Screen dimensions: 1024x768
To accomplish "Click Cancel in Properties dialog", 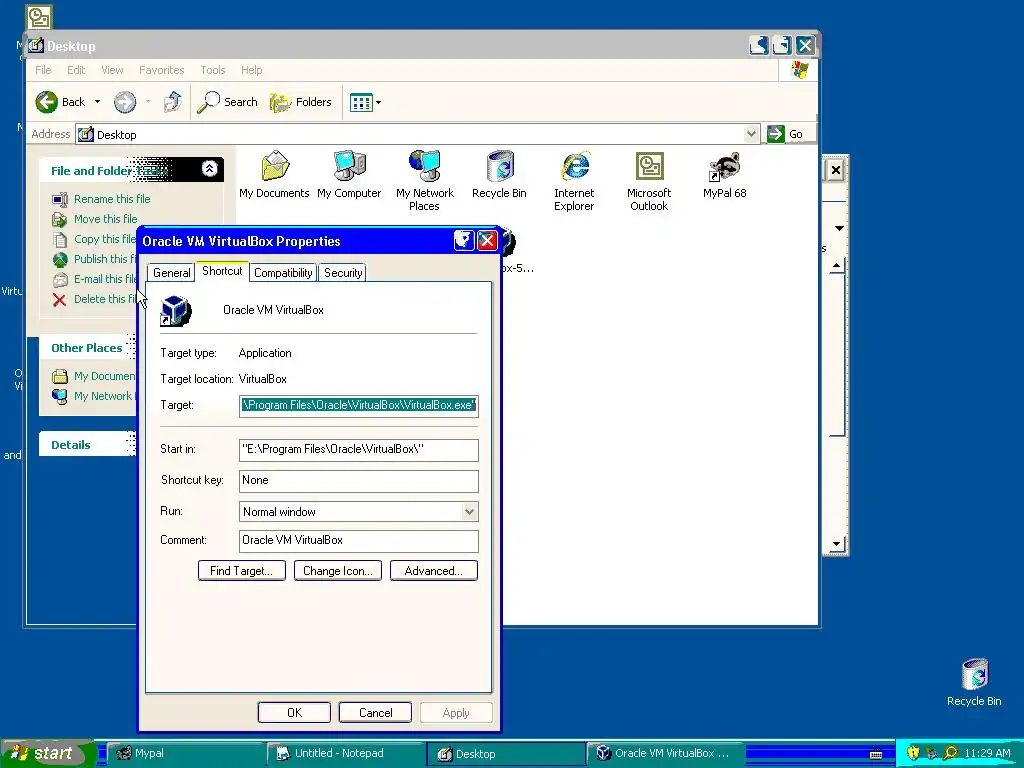I will pos(376,712).
